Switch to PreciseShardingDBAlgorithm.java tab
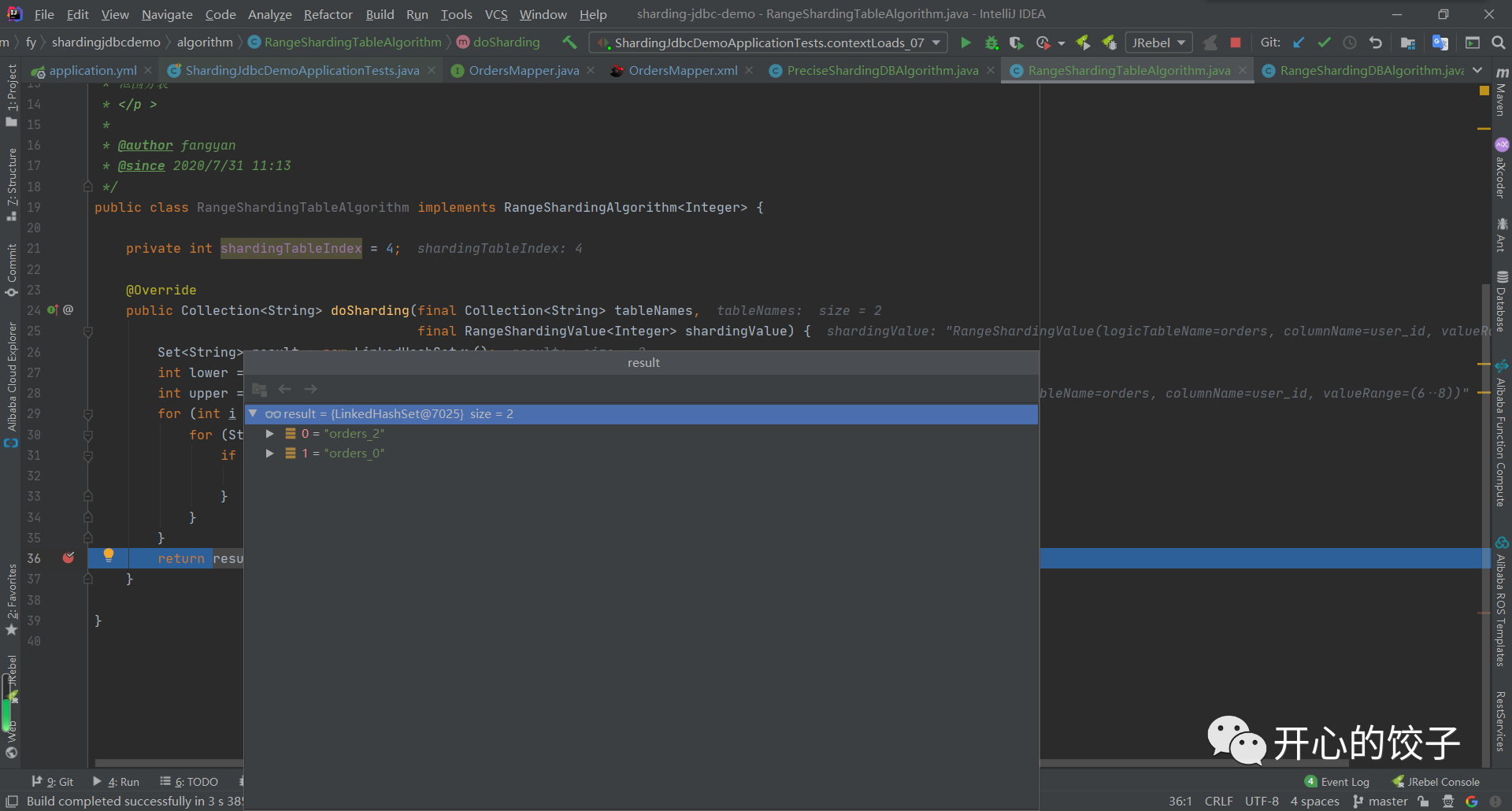The image size is (1512, 811). pyautogui.click(x=882, y=71)
